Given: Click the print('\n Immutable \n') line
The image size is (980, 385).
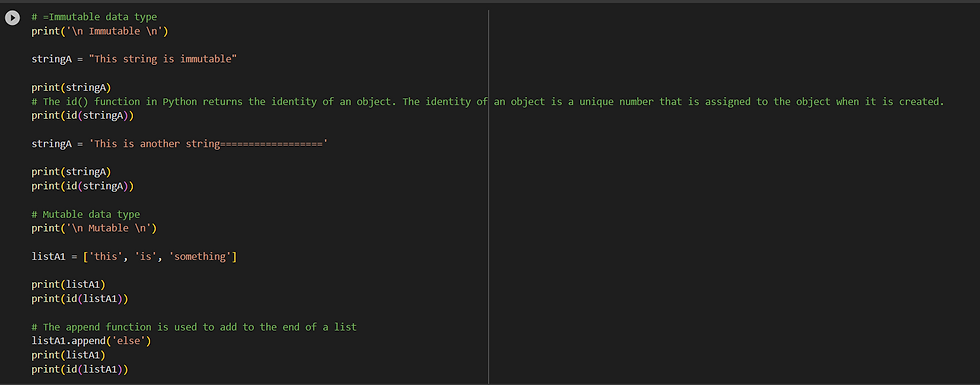Looking at the screenshot, I should 100,31.
